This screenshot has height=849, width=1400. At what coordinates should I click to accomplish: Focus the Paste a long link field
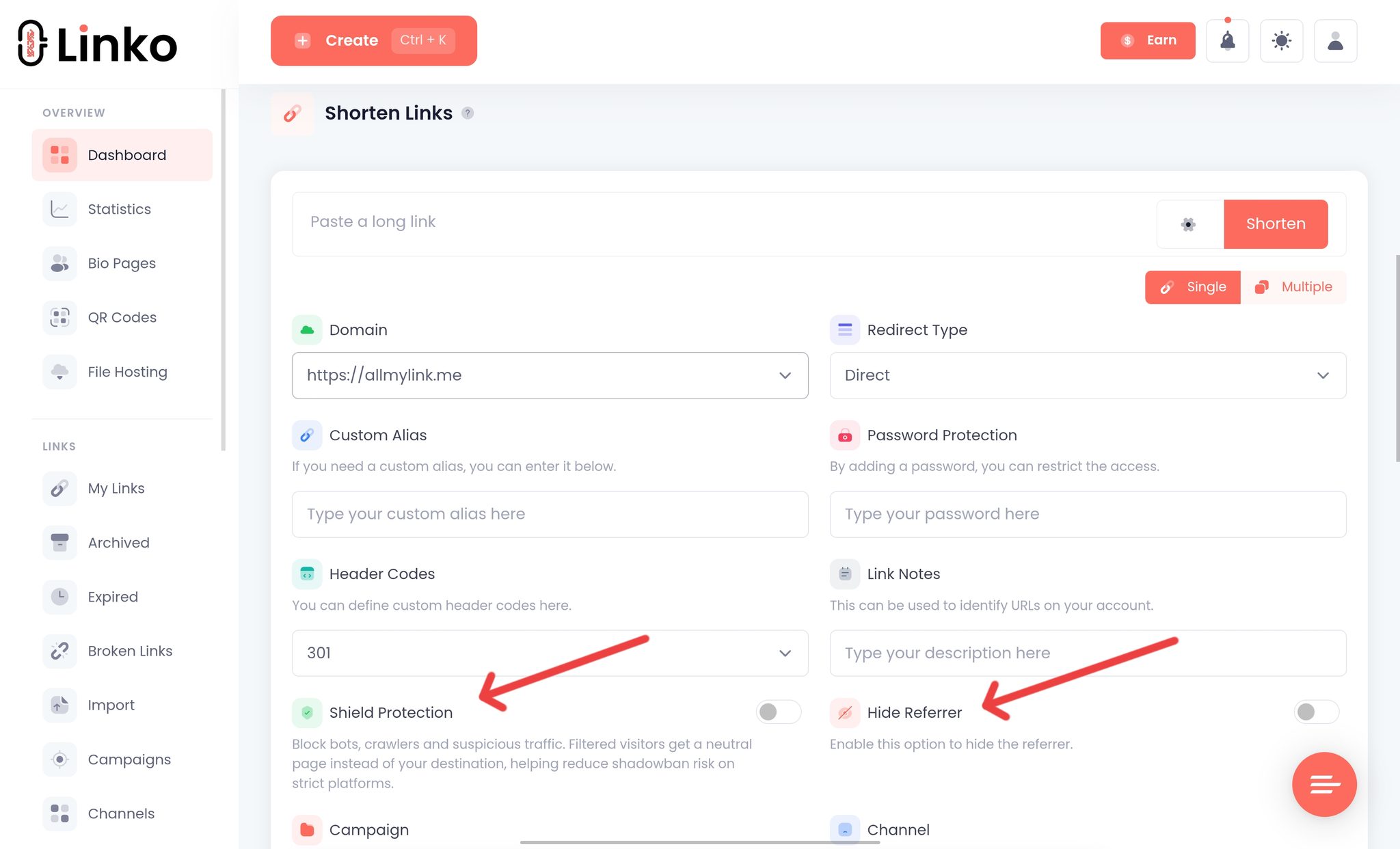click(725, 223)
